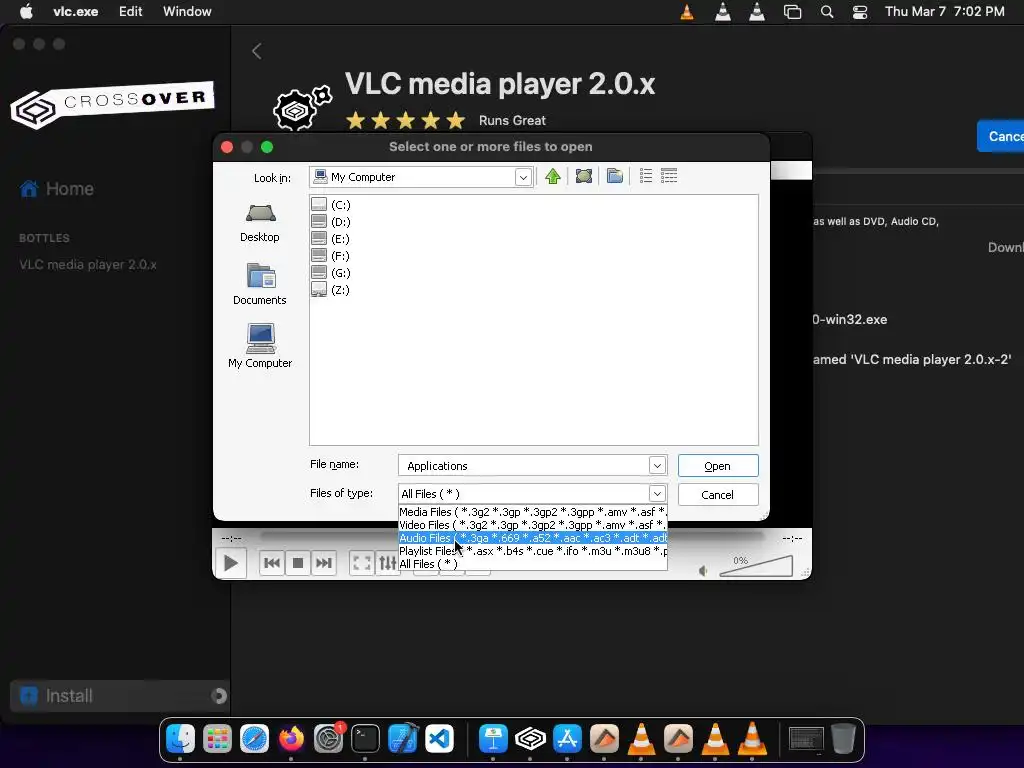Screen dimensions: 1024x768
Task: Select the (G:) drive
Action: pos(331,273)
